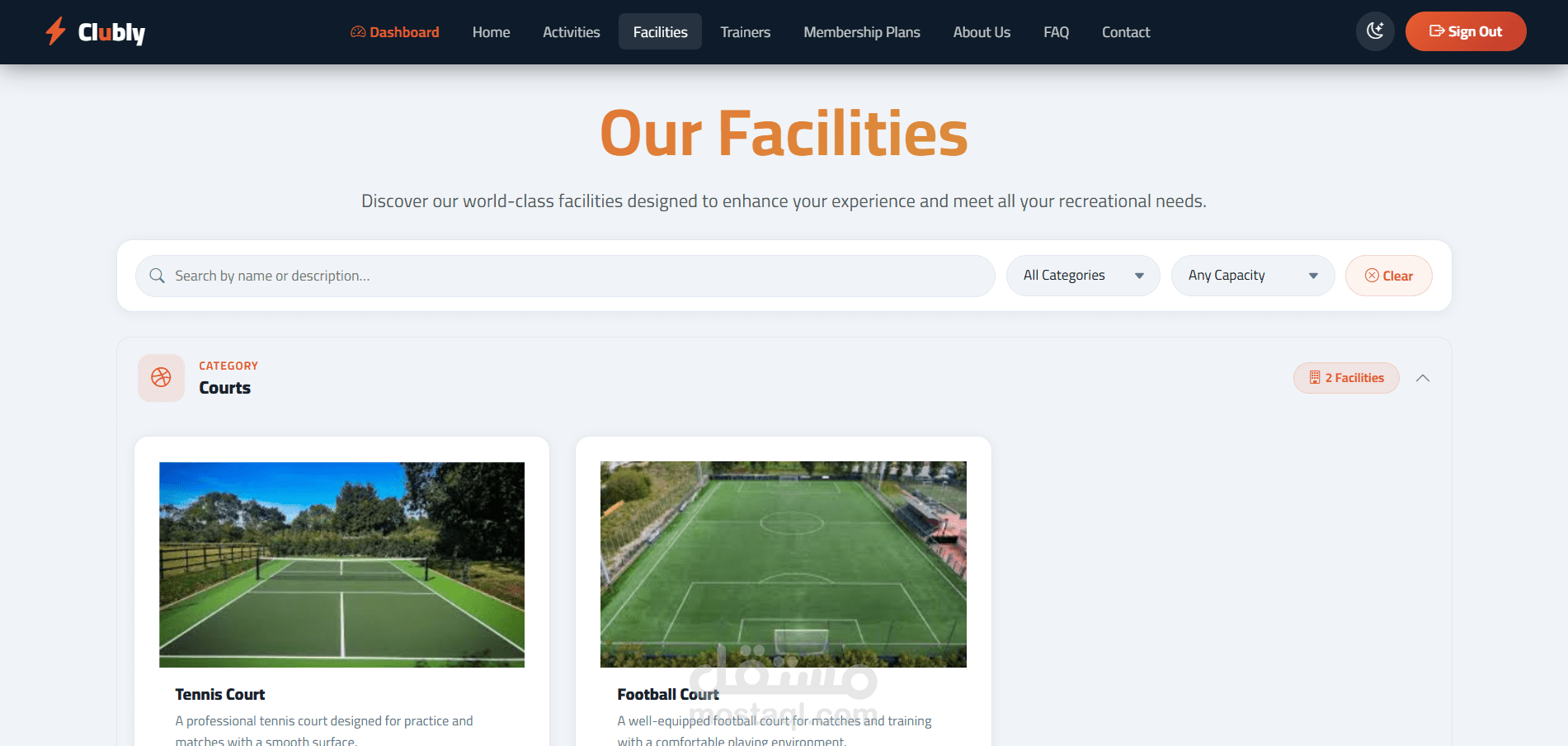Screen dimensions: 1568x746
Task: Open the Any Capacity dropdown
Action: (1253, 276)
